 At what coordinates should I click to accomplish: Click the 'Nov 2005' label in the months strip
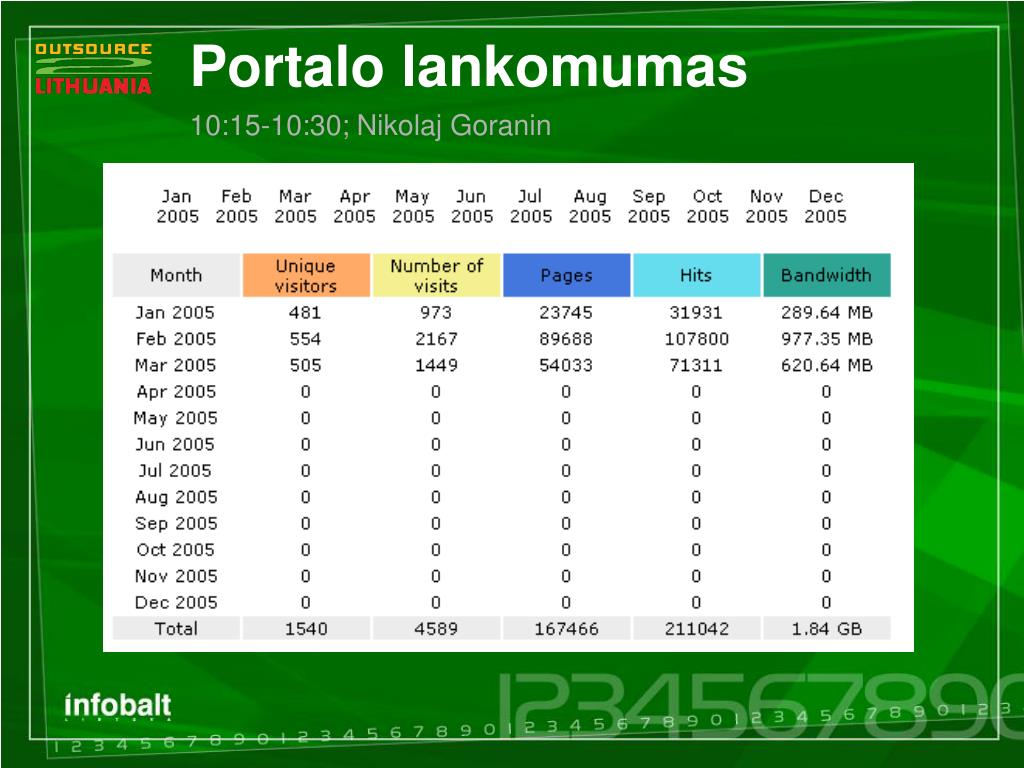[766, 206]
